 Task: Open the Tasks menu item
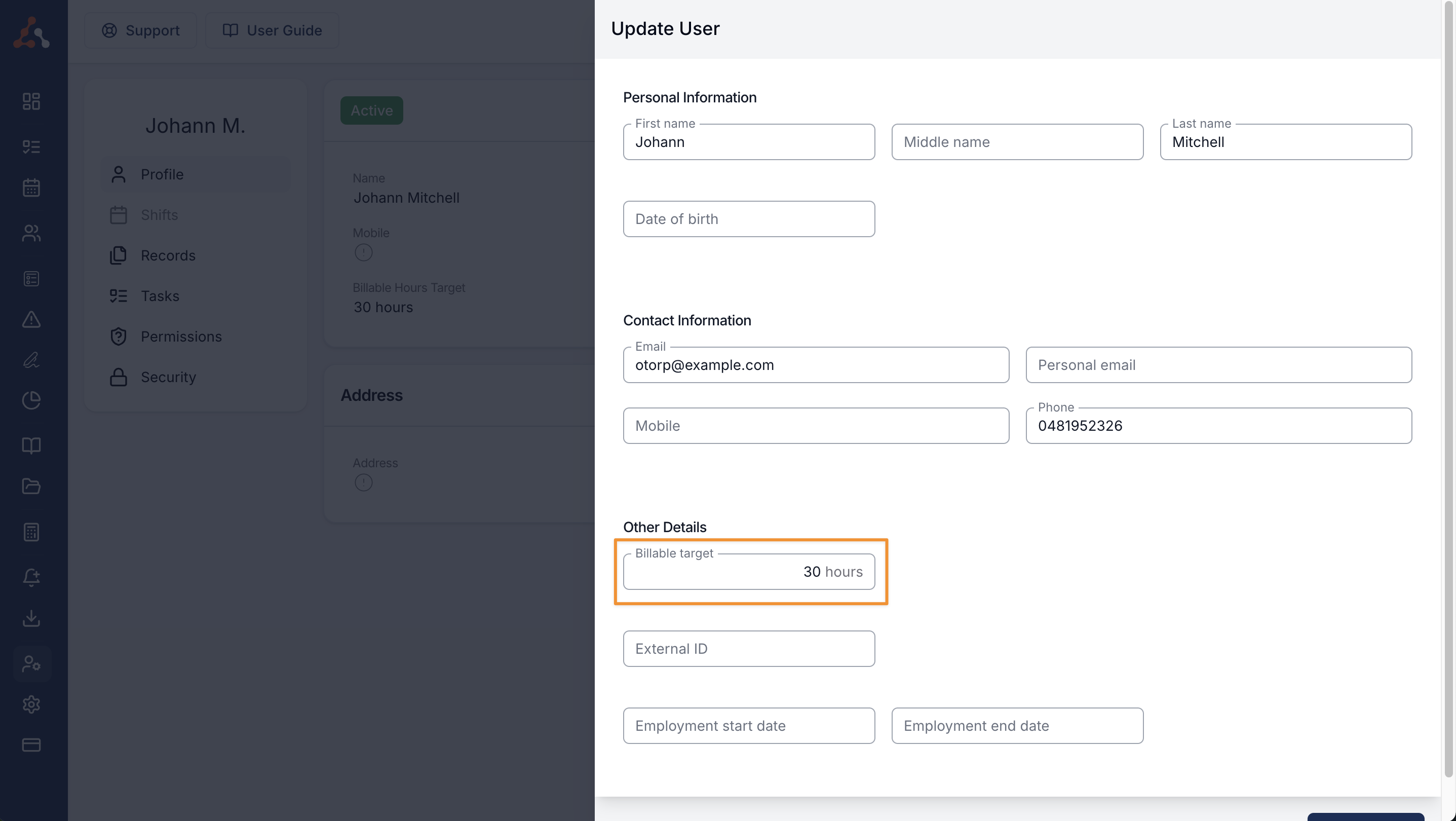click(196, 296)
